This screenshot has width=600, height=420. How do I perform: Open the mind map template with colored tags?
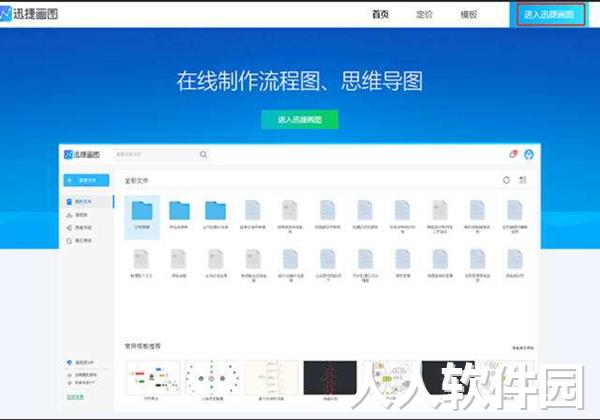[153, 377]
